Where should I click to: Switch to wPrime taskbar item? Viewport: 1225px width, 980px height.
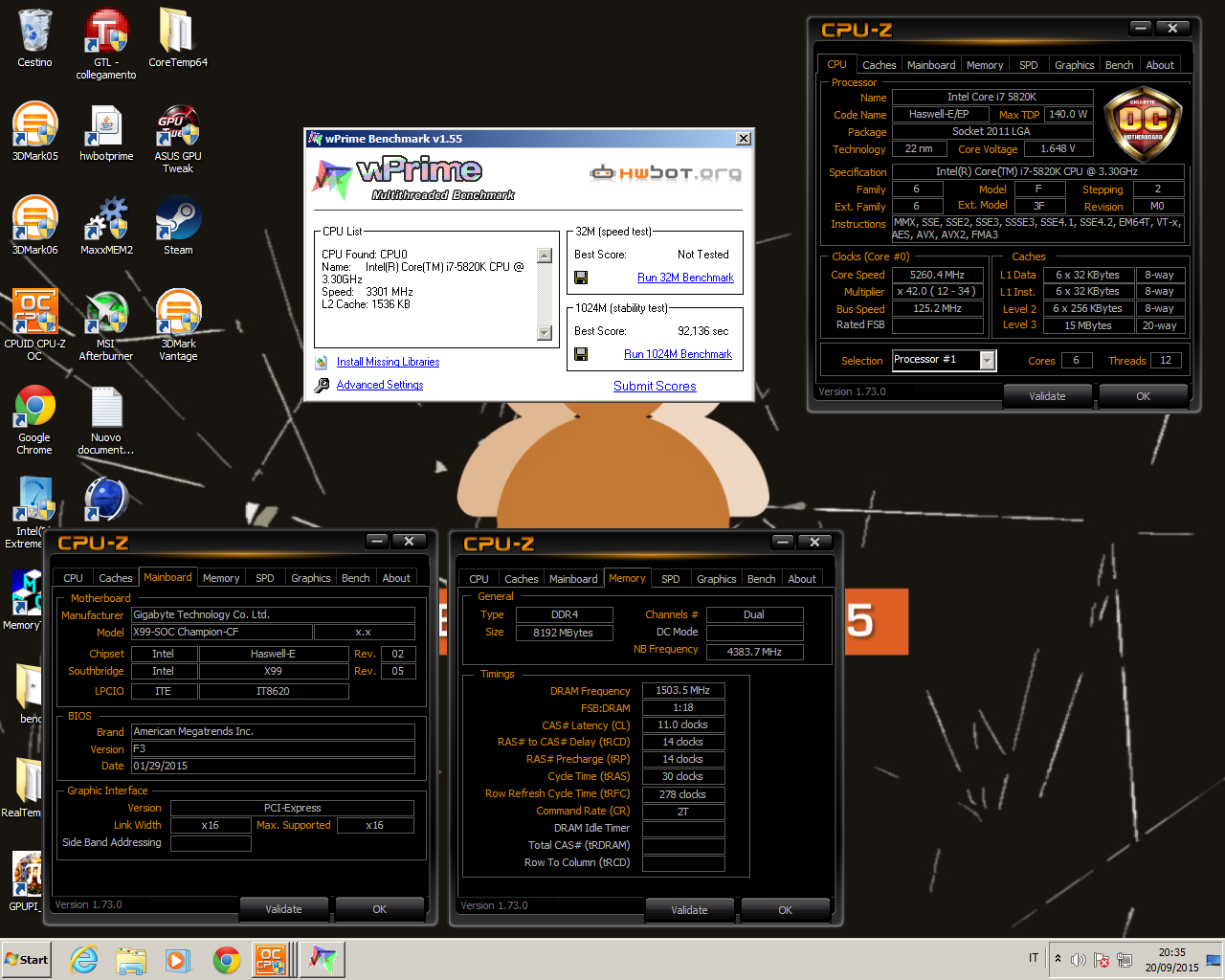[322, 960]
